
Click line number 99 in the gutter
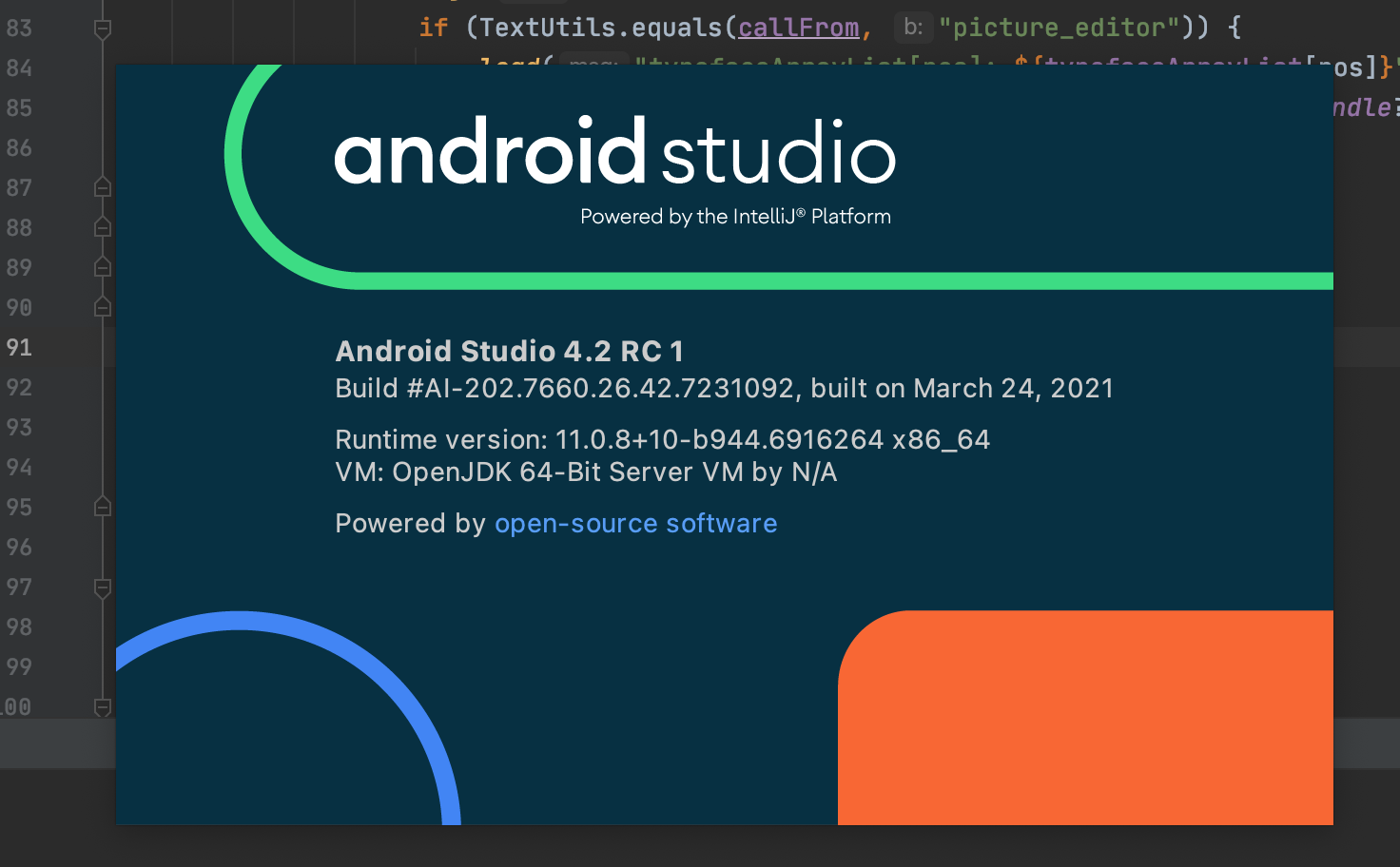pos(19,666)
